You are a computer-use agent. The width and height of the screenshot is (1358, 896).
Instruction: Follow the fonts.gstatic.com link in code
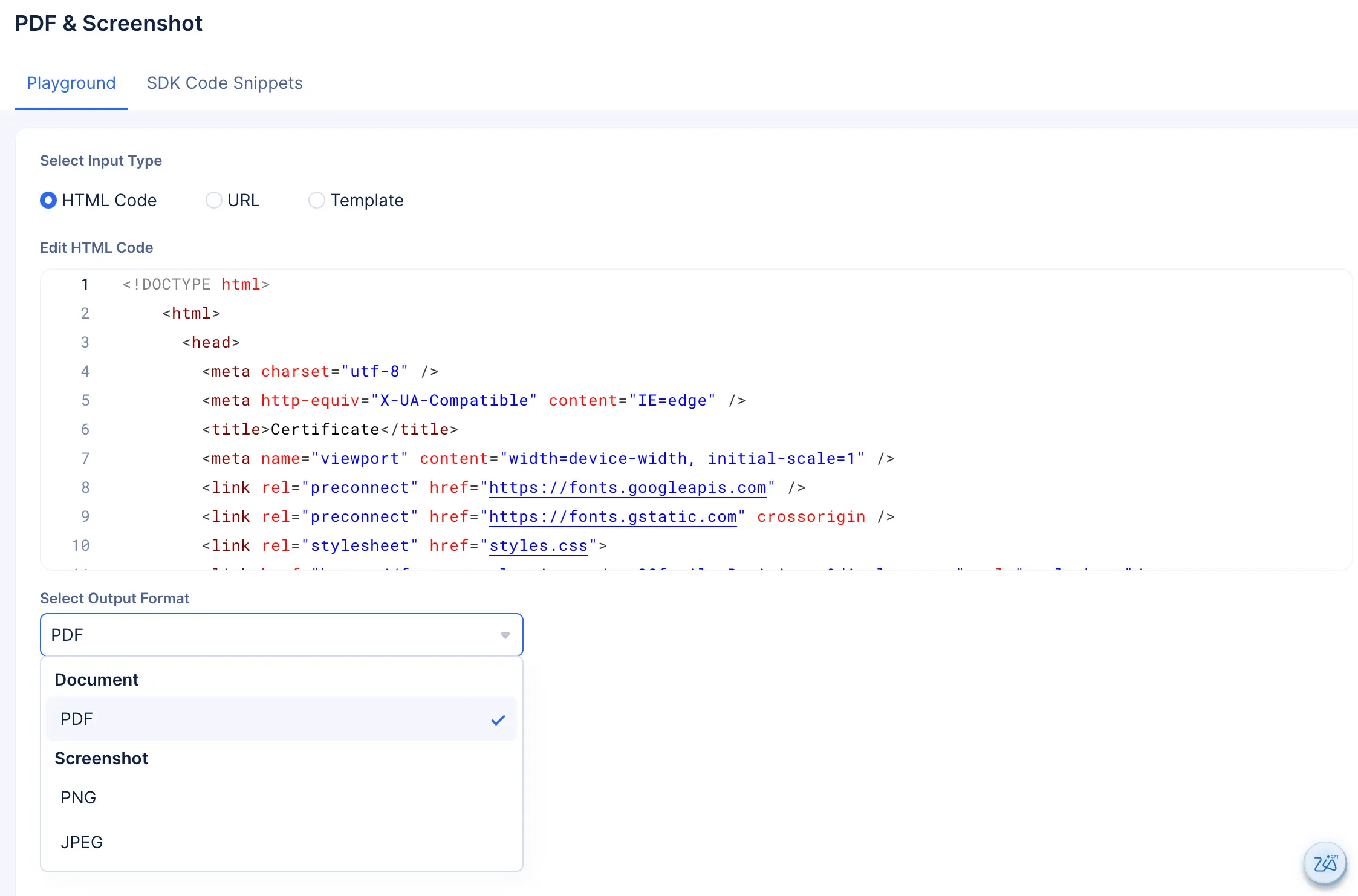[613, 517]
